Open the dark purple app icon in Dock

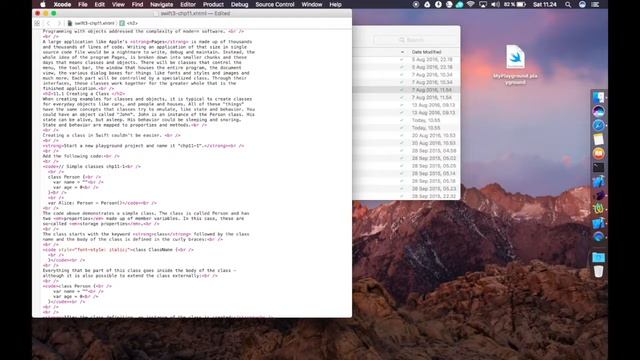[x=598, y=196]
